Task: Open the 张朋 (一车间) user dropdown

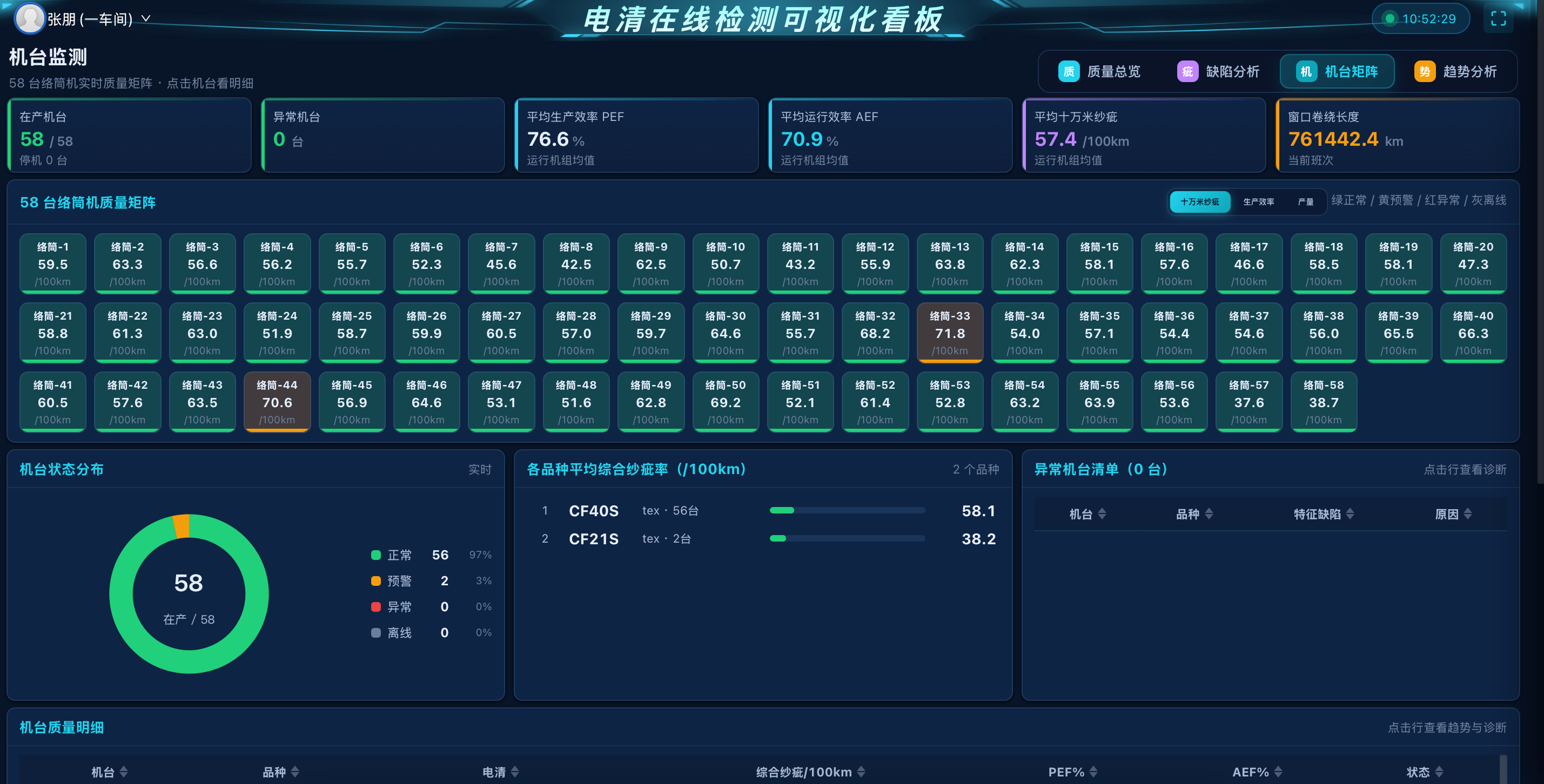Action: [84, 18]
